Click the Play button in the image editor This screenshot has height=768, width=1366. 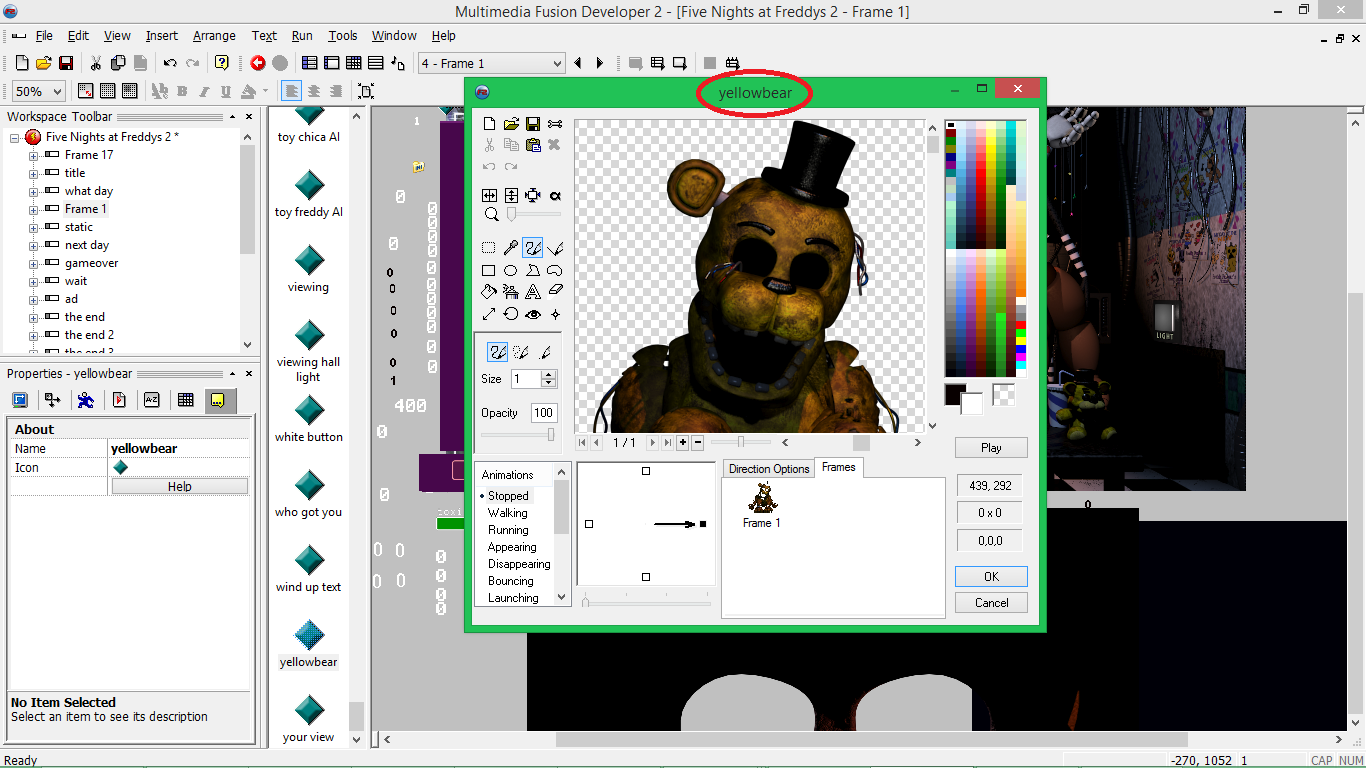click(991, 448)
